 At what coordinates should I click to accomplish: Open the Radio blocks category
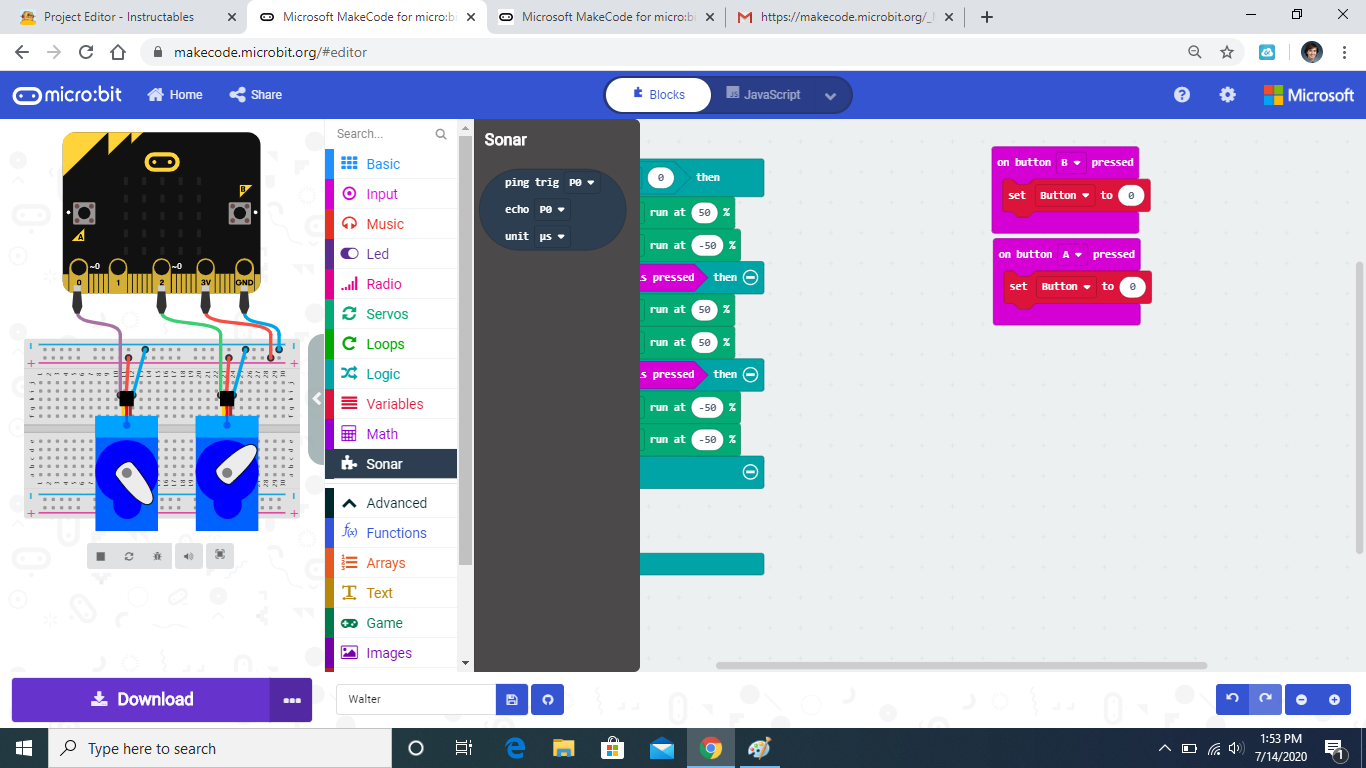coord(391,284)
